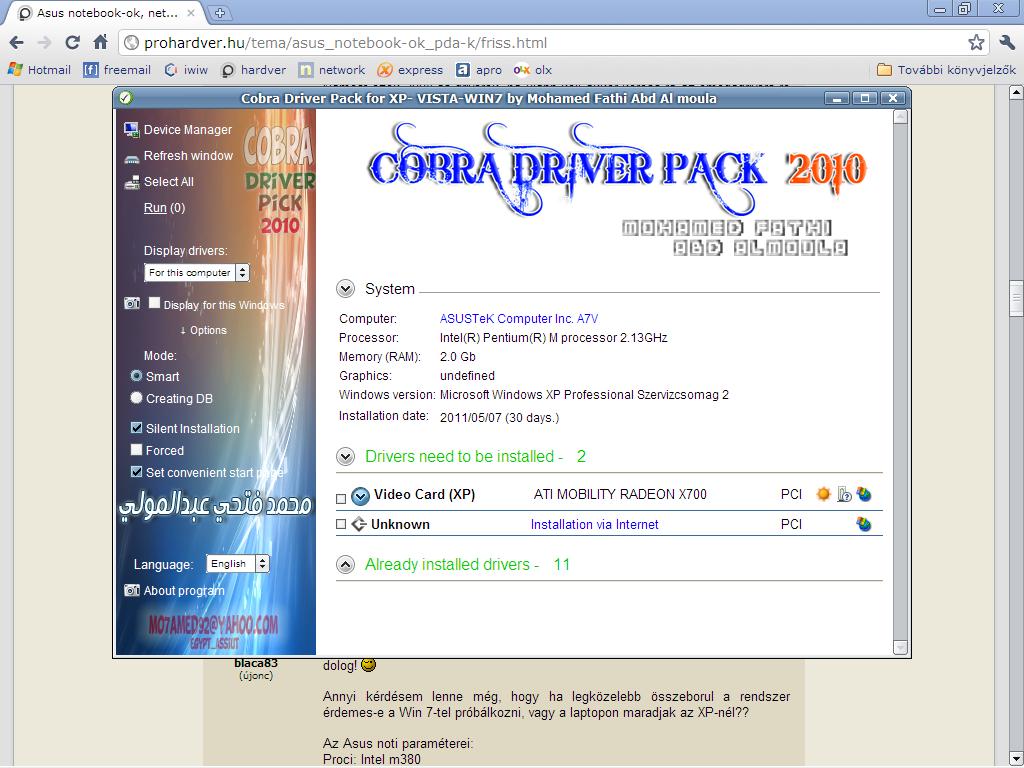This screenshot has width=1024, height=768.
Task: Toggle Set convenient start page
Action: 136,472
